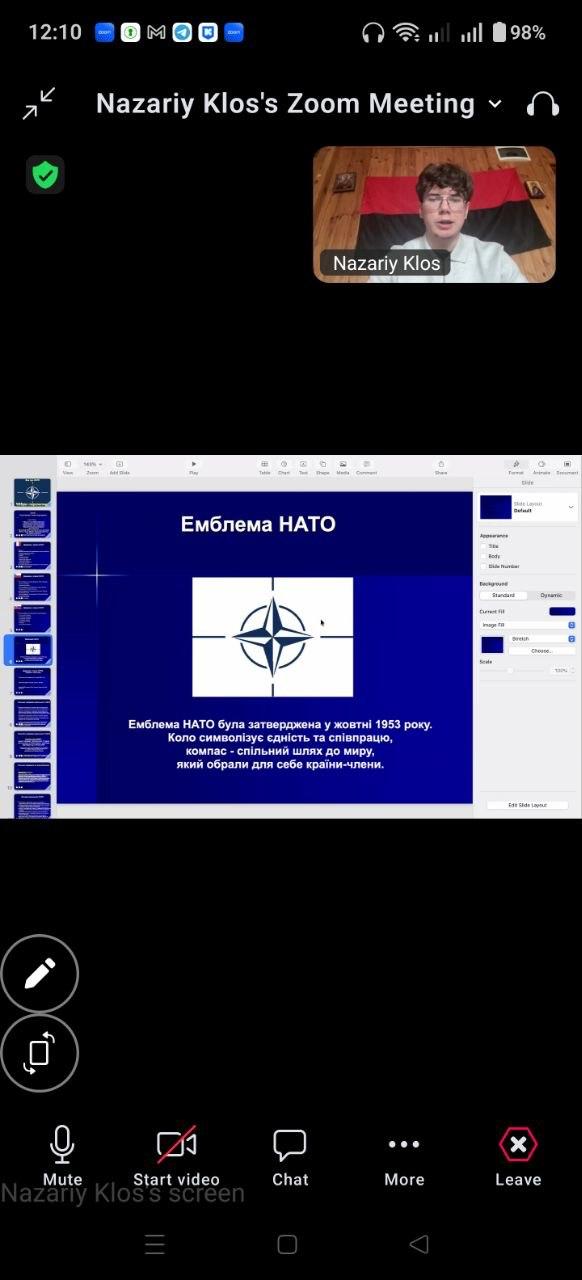Check the Body appearance checkbox
This screenshot has height=1280, width=582.
pos(483,556)
